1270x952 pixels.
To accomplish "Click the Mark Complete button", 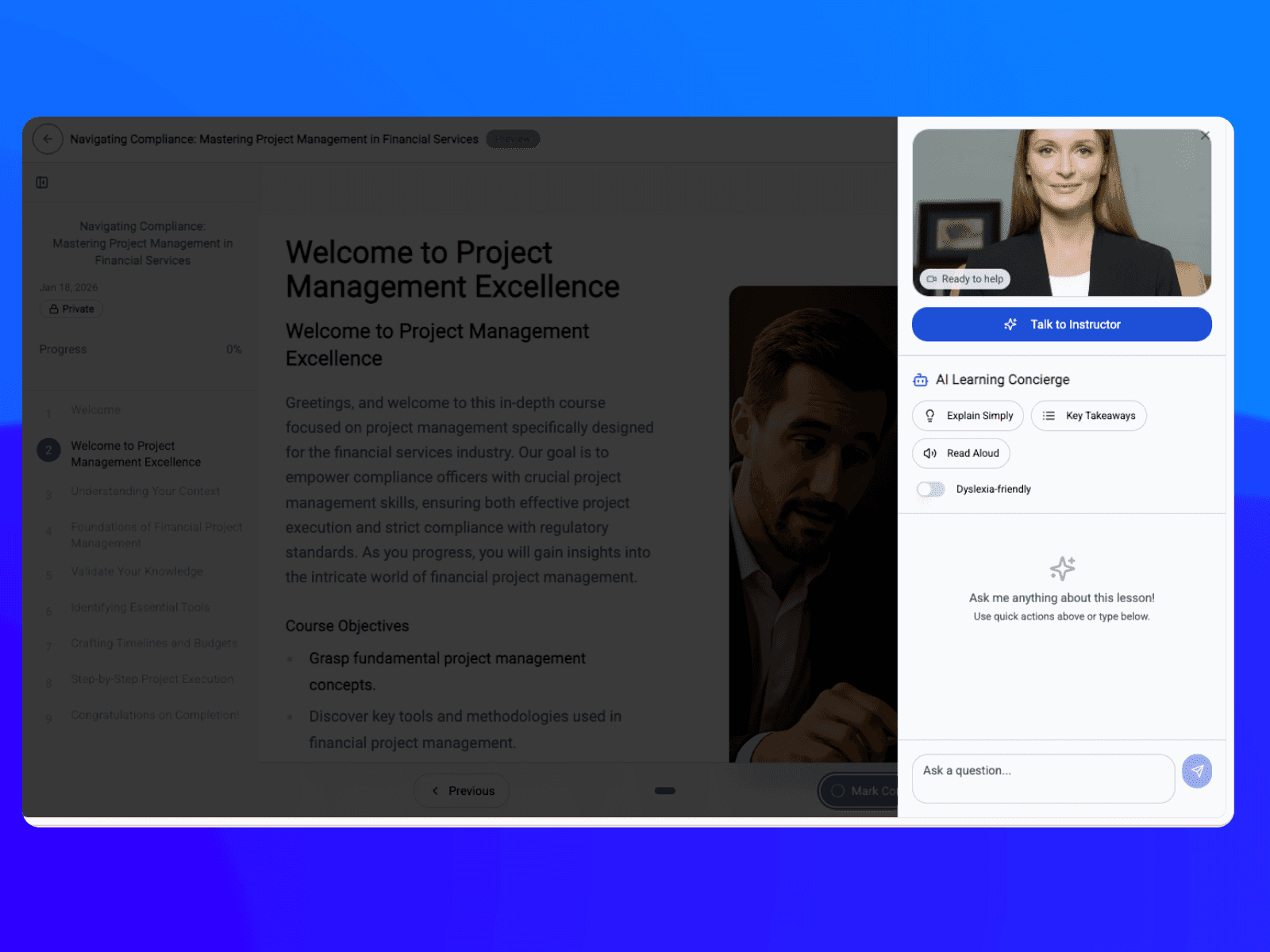I will (x=859, y=791).
